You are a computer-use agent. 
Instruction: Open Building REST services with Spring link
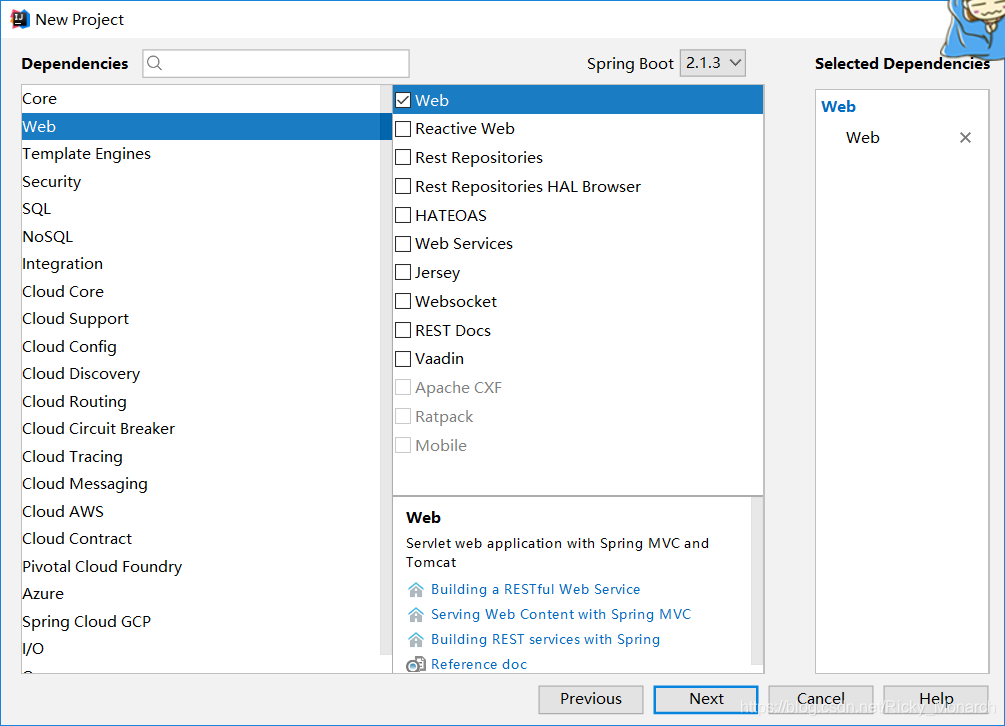tap(545, 639)
